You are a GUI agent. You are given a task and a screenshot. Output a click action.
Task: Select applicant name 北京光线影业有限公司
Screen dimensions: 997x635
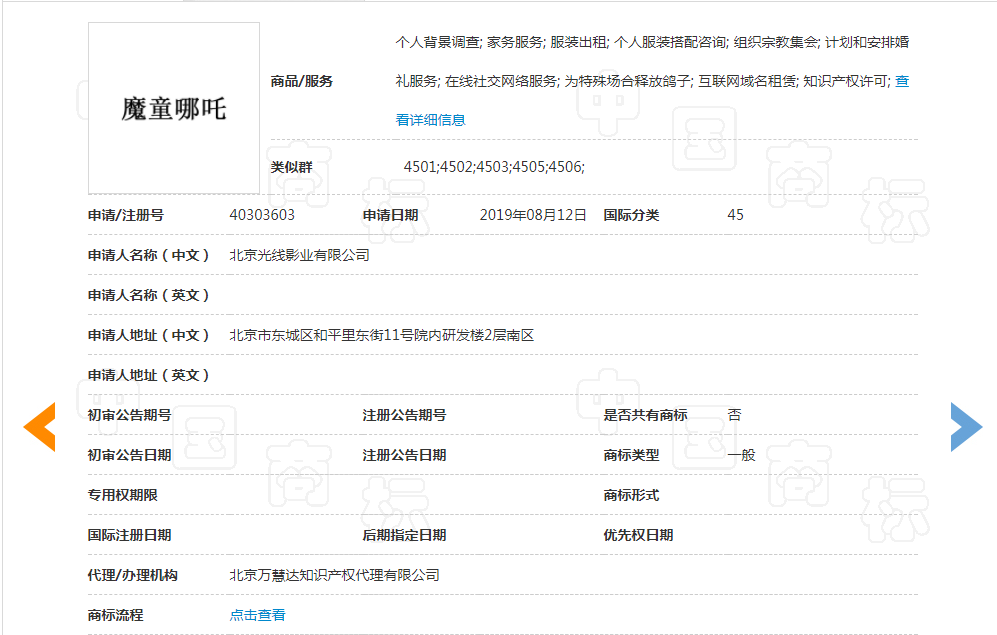point(299,255)
